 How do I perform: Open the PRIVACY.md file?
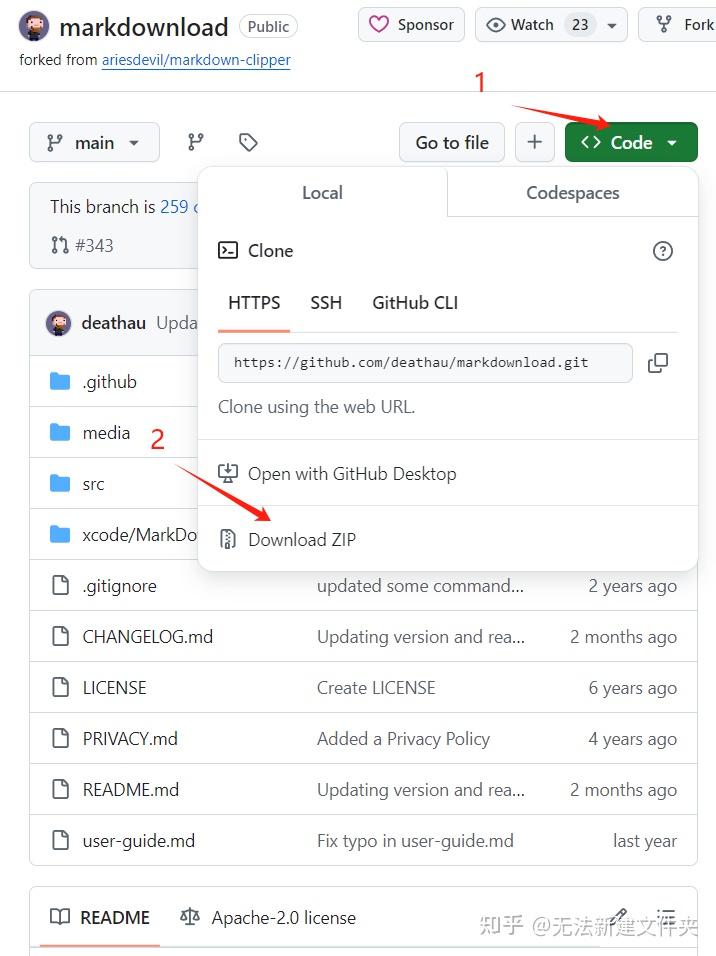[x=130, y=738]
